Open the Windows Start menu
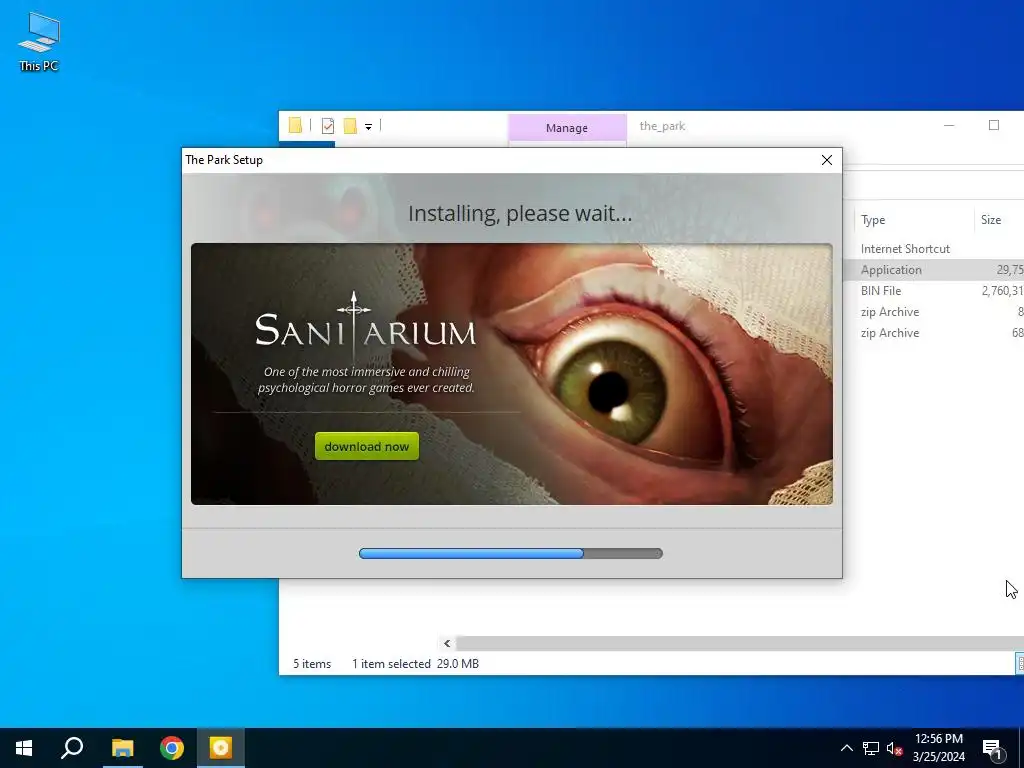 [x=24, y=748]
